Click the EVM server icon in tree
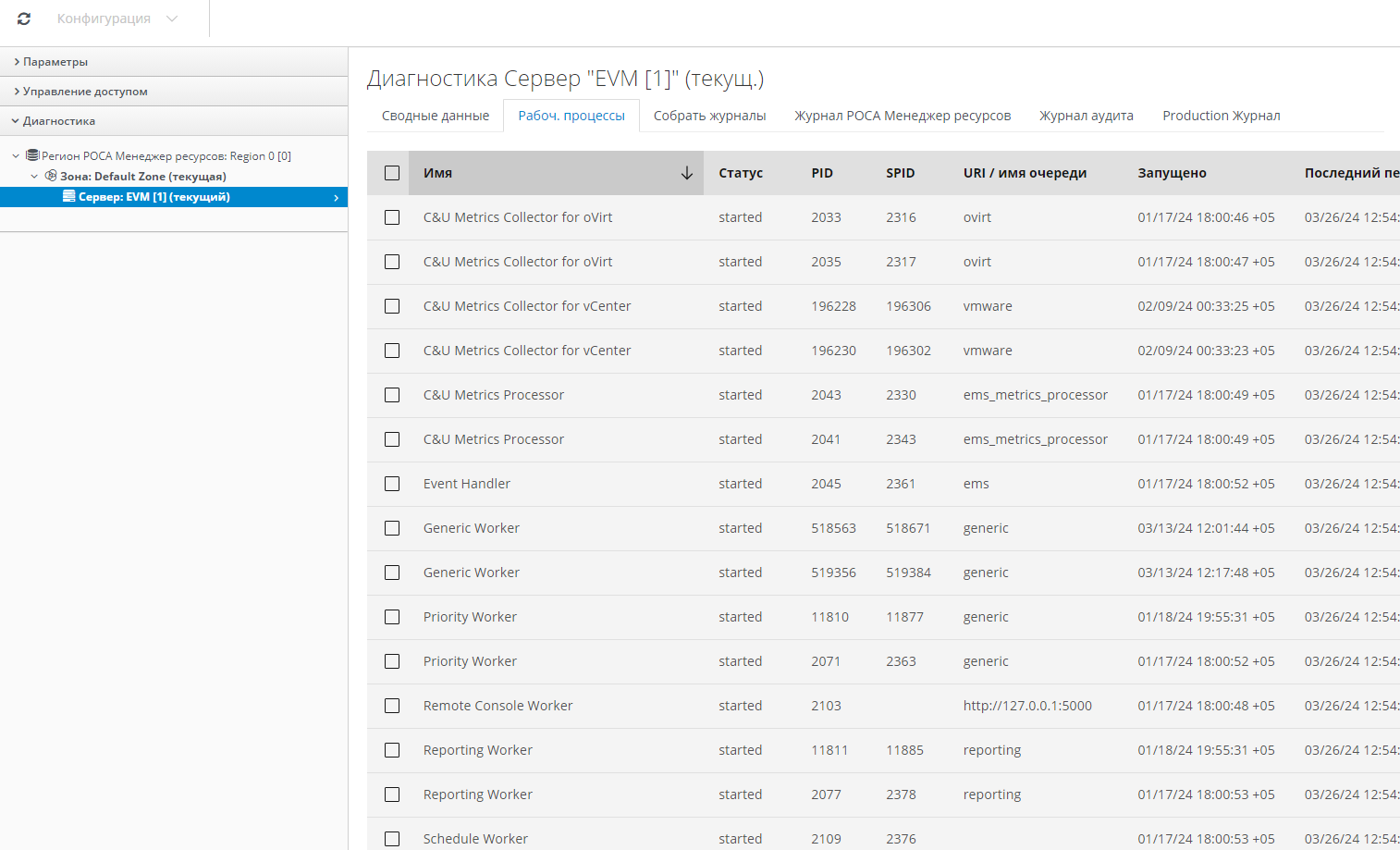Screen dimensions: 1400x850 coord(68,196)
